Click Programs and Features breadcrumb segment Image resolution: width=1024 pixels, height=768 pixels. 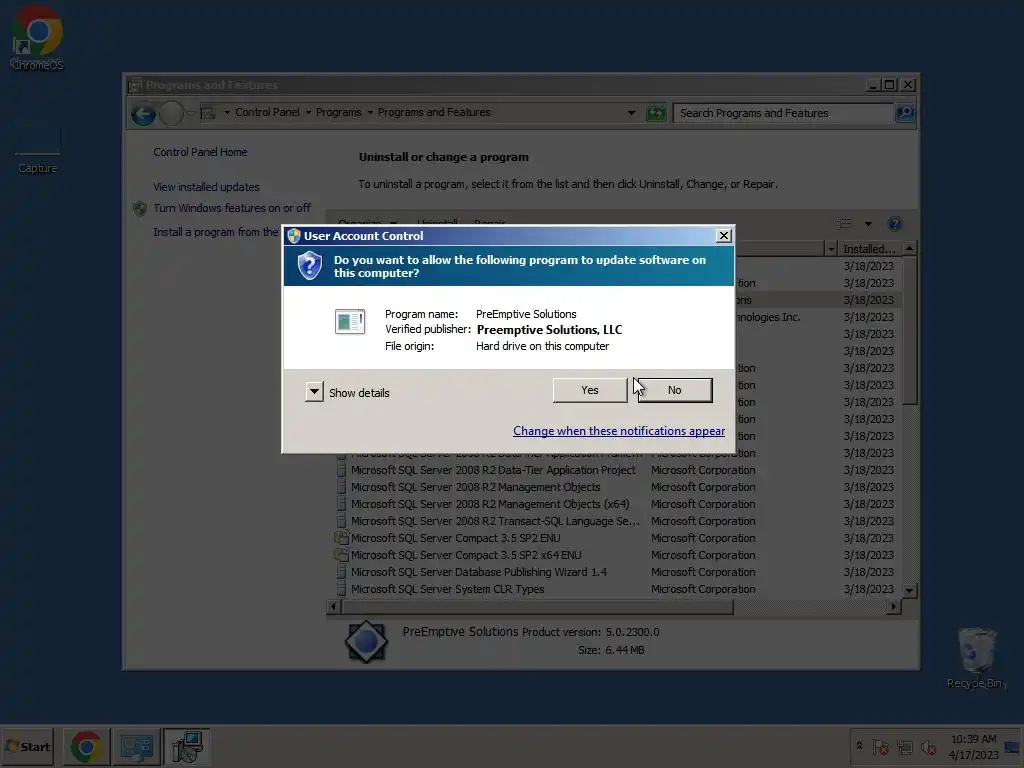click(434, 112)
